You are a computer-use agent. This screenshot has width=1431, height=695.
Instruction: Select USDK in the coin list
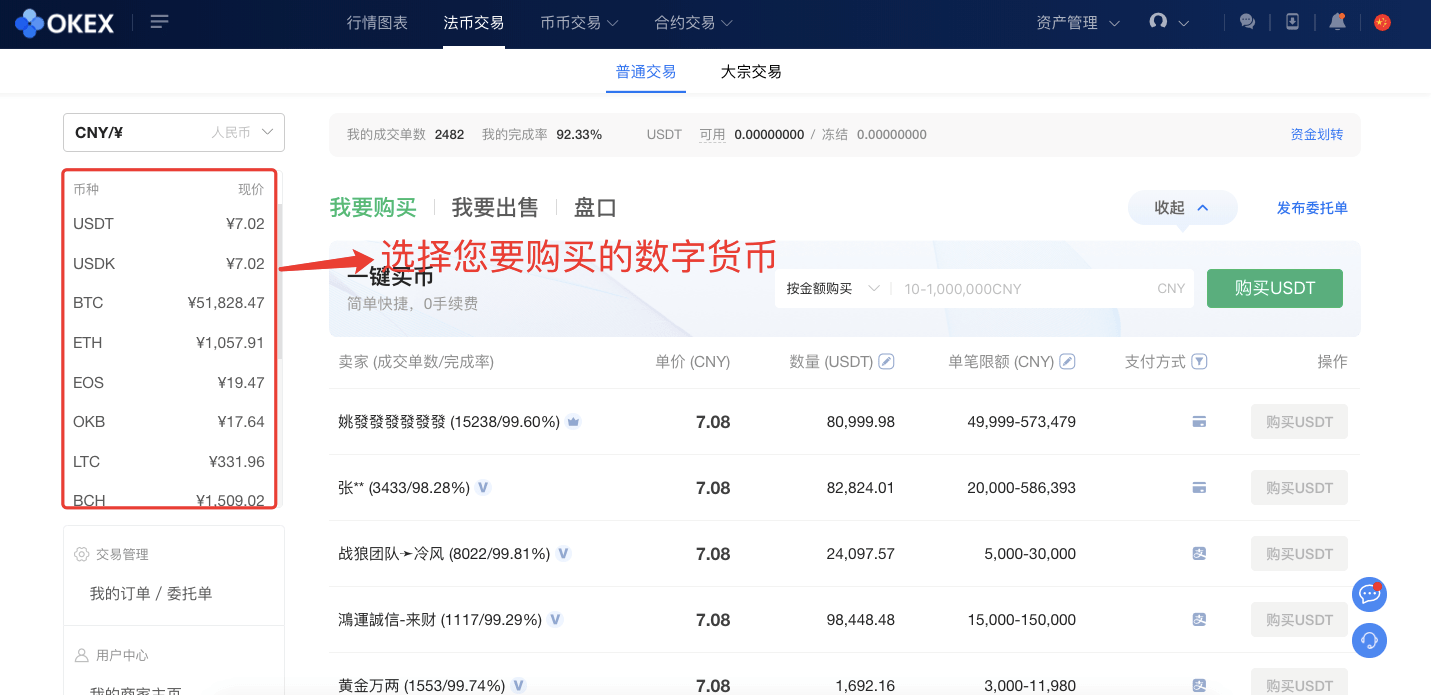pyautogui.click(x=169, y=264)
